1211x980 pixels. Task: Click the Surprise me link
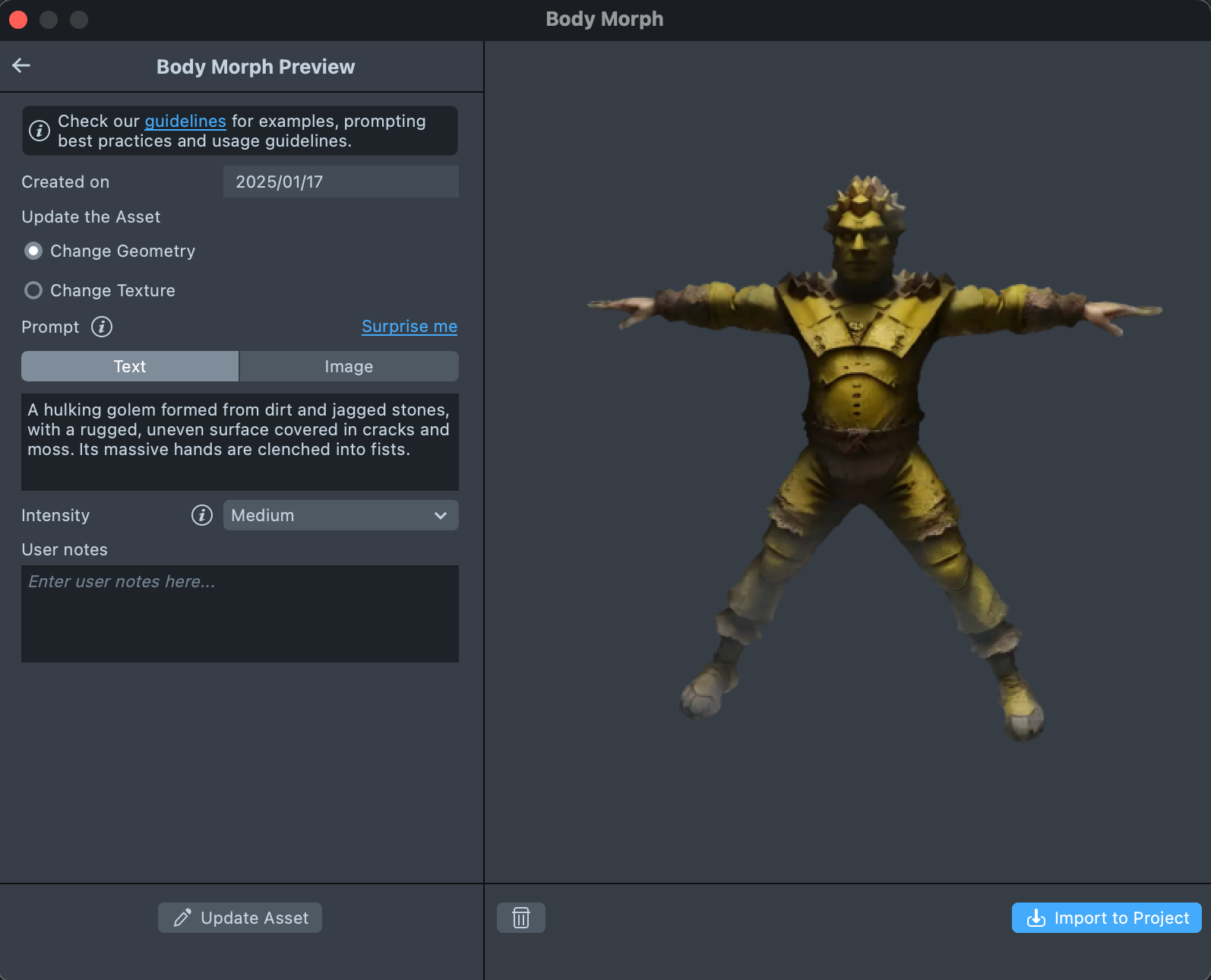click(x=409, y=327)
